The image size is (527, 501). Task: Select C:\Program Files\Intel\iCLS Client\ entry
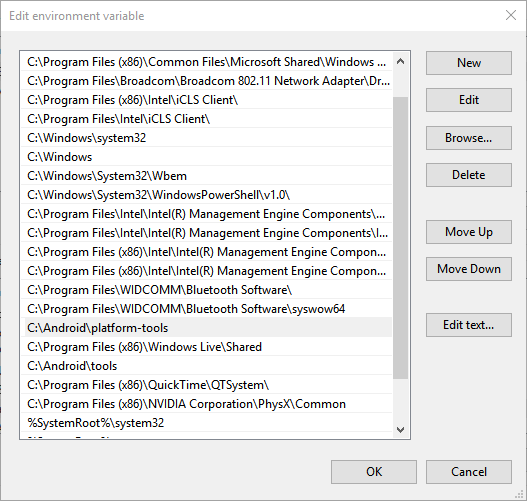click(207, 119)
